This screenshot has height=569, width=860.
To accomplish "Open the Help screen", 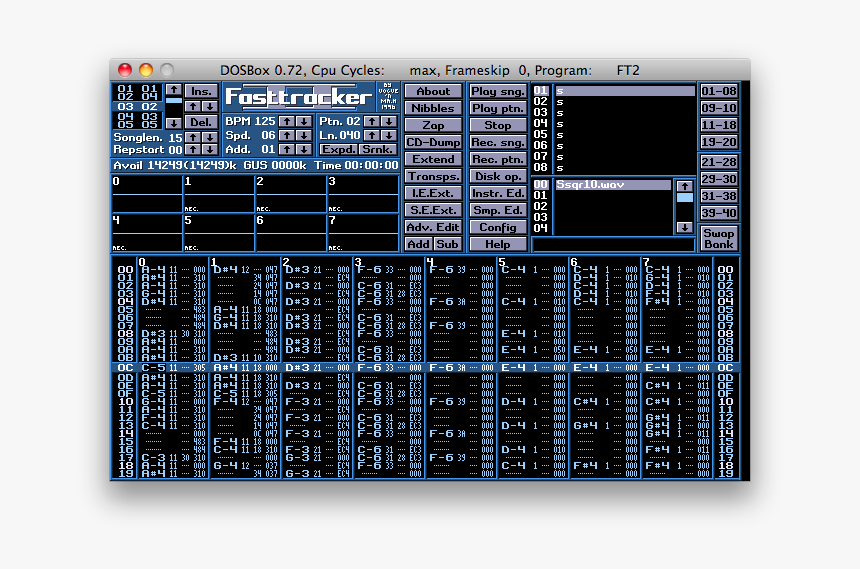I will click(x=498, y=244).
